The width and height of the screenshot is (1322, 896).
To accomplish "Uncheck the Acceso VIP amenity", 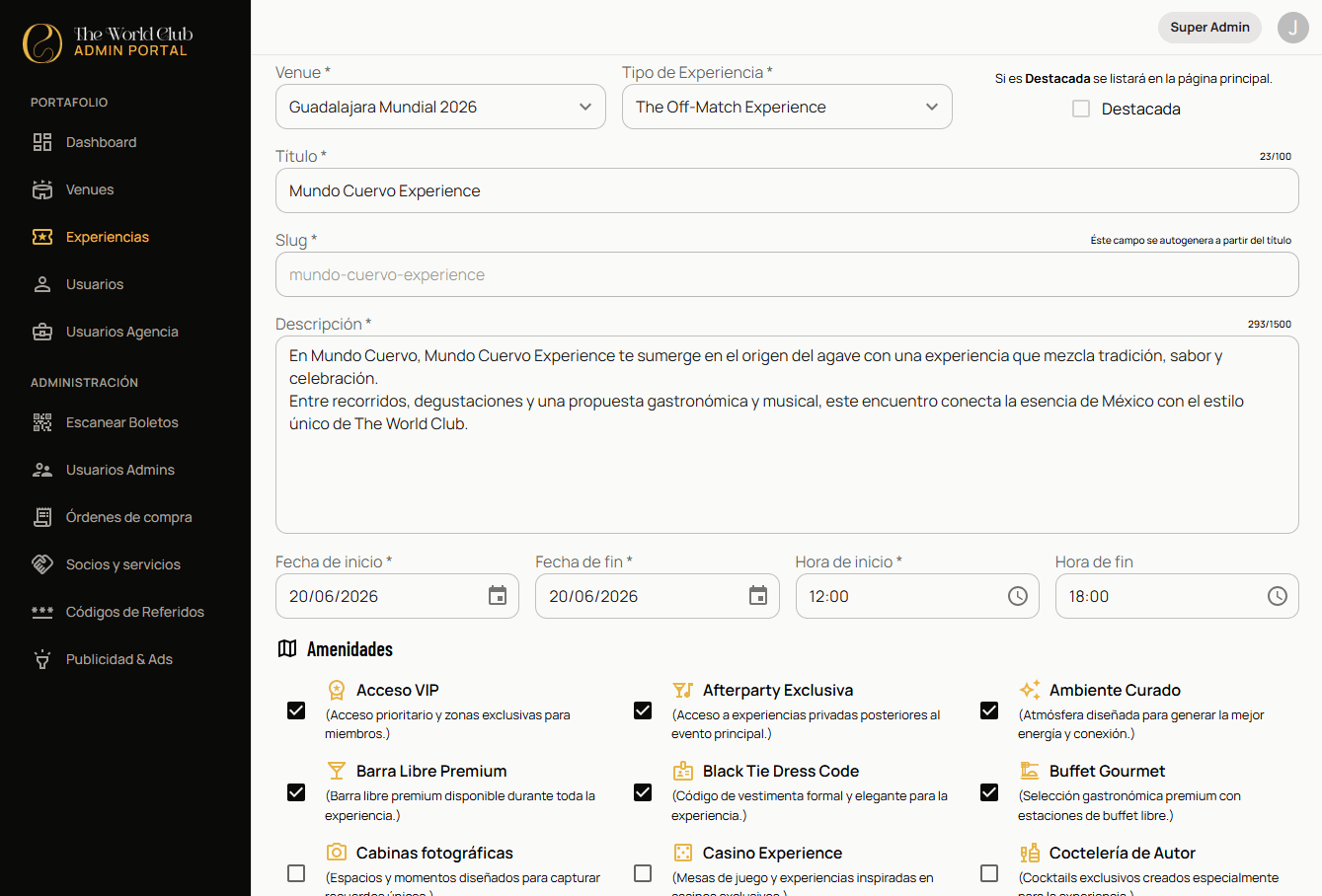I will [296, 710].
